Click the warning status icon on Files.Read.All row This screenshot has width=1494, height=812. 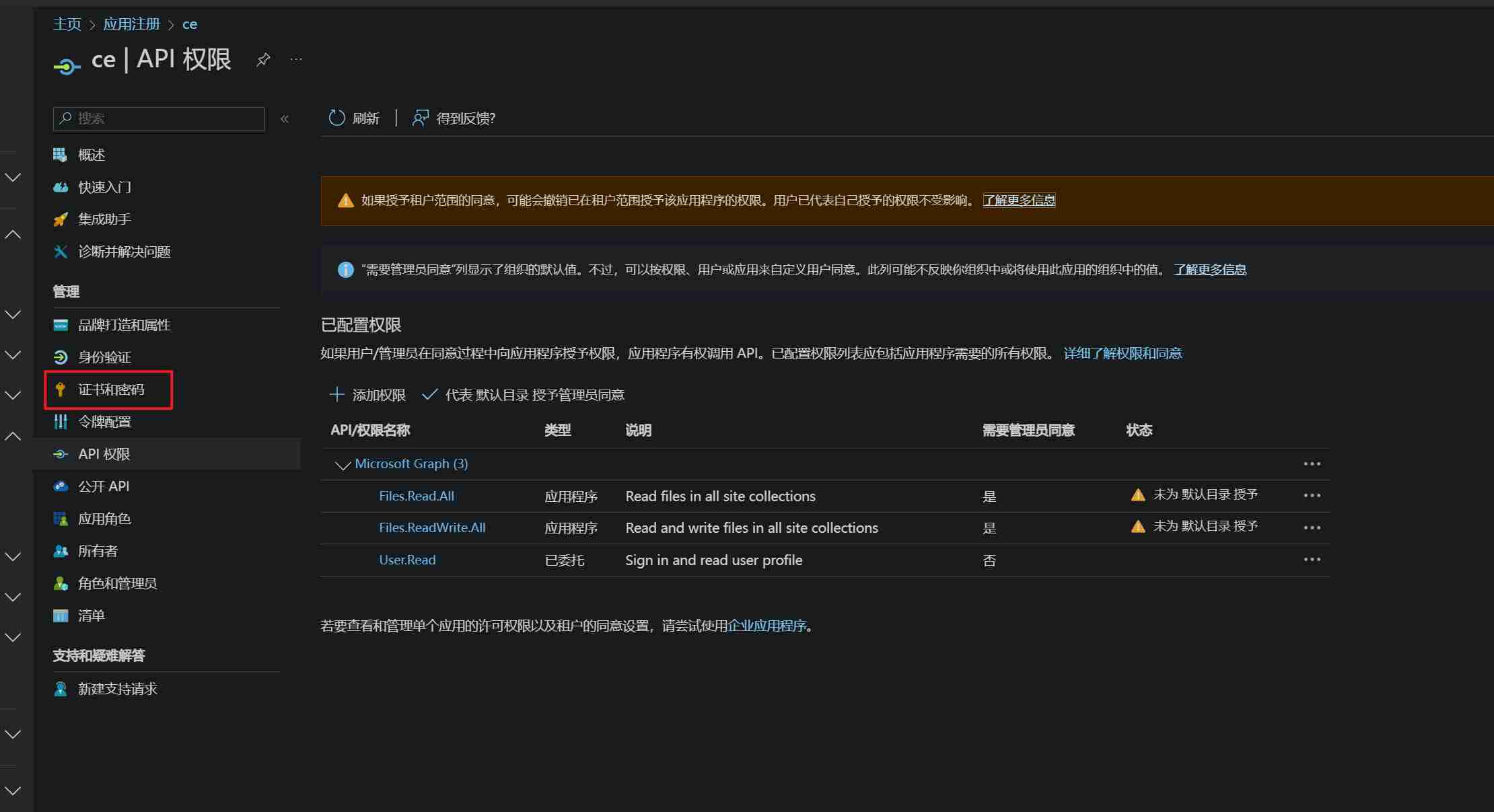(1138, 494)
